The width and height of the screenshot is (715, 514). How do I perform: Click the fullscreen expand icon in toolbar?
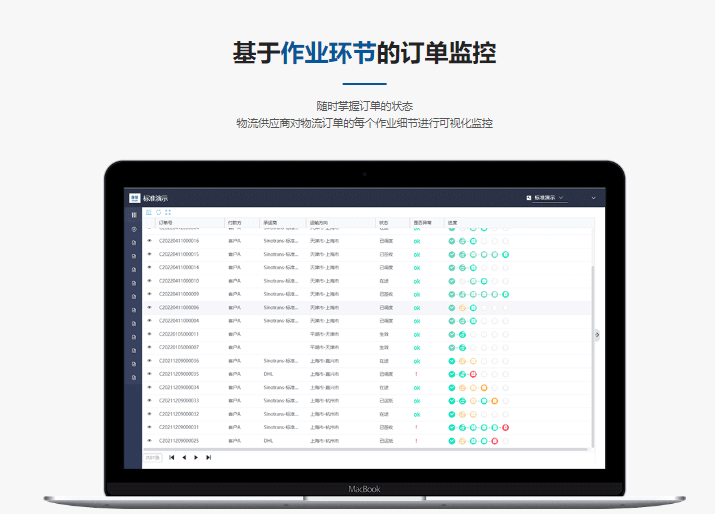(x=167, y=212)
